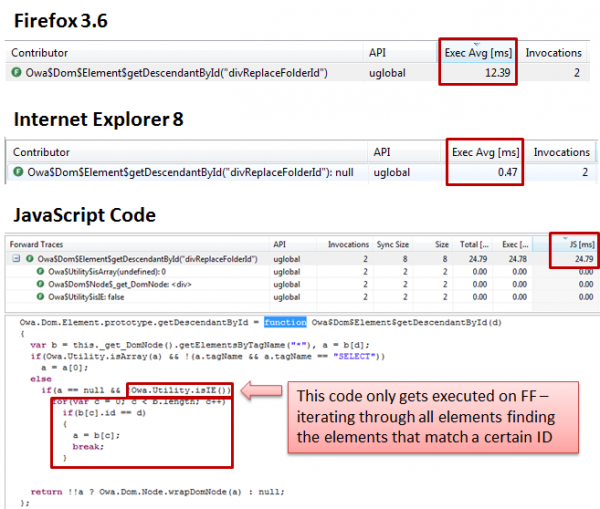The height and width of the screenshot is (509, 600).
Task: Click the 12.39 exec average value
Action: (497, 73)
